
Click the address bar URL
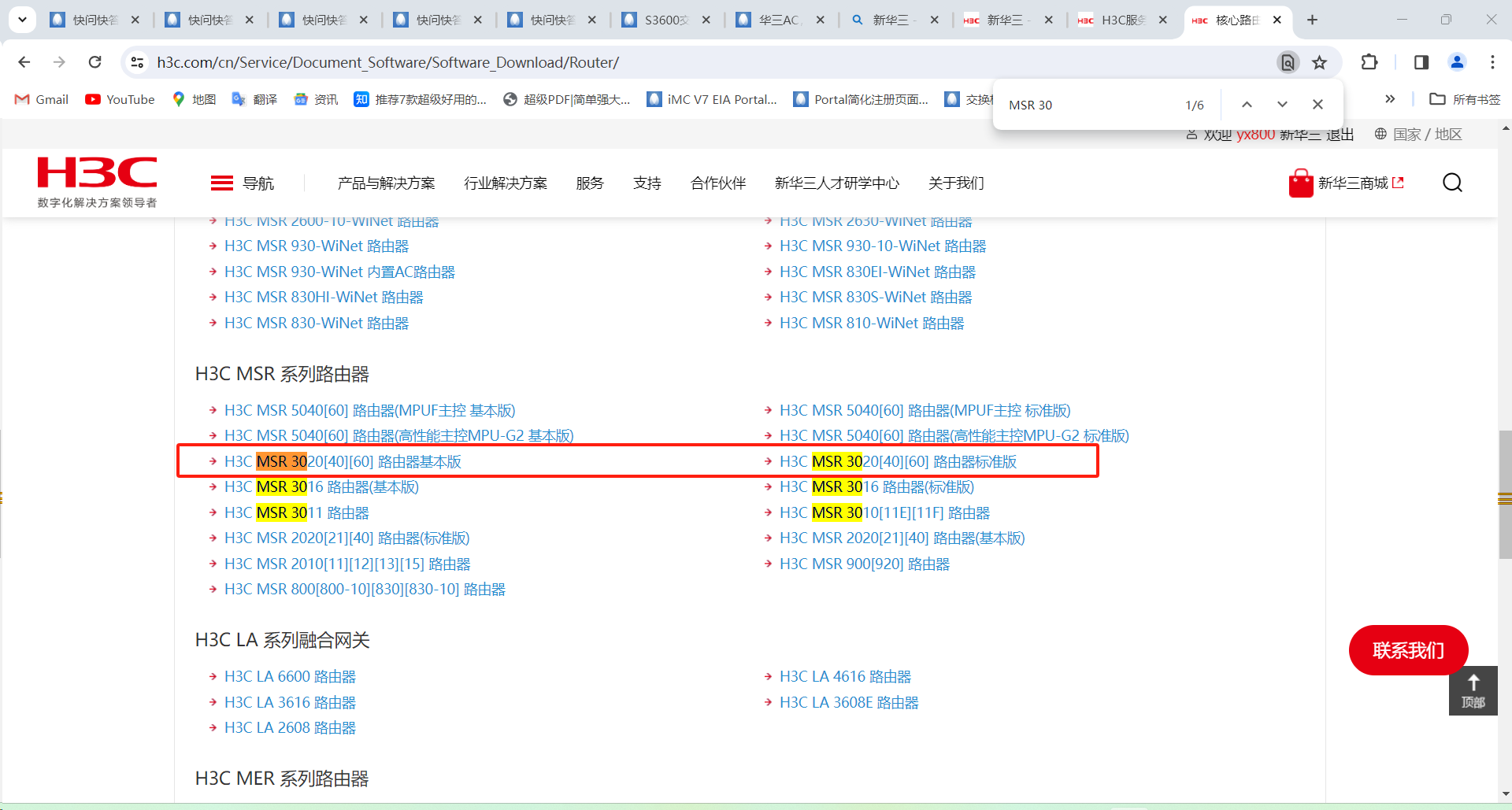[388, 62]
